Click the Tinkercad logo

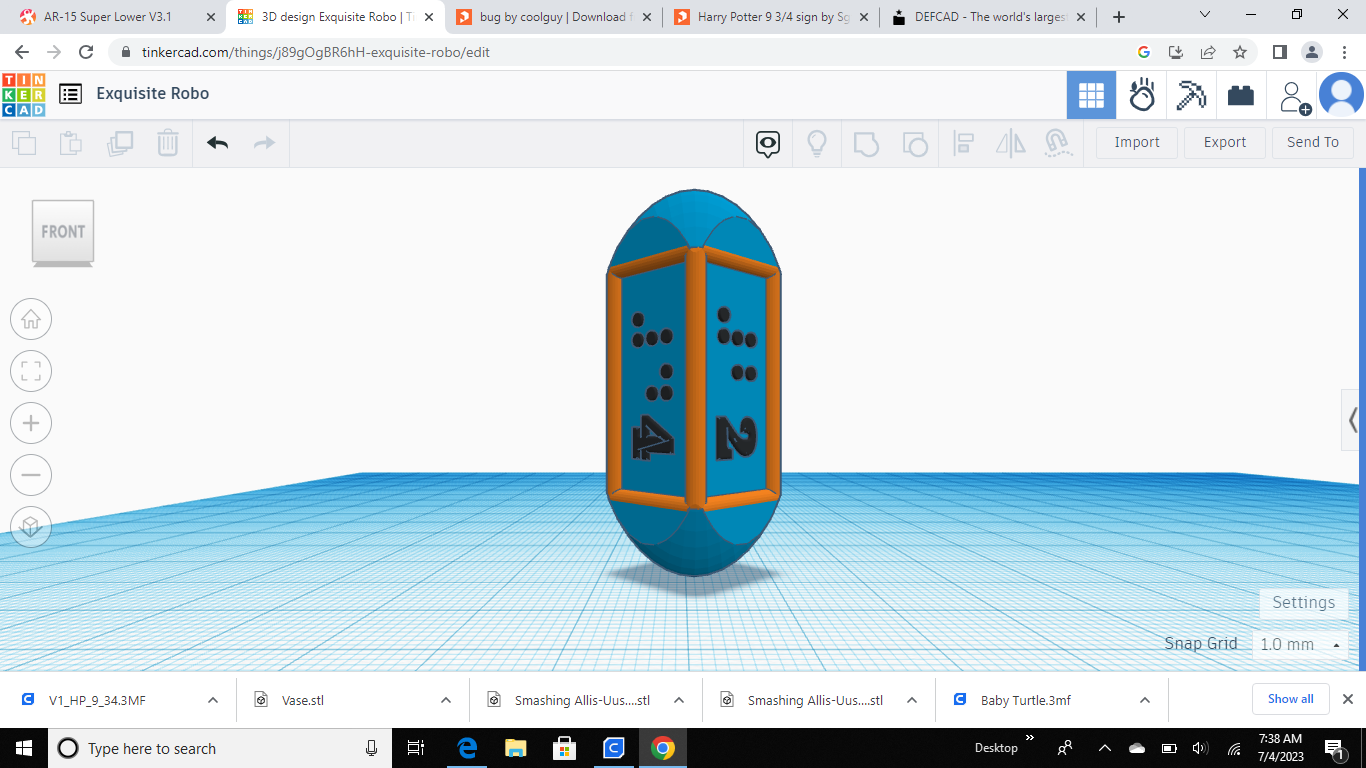pyautogui.click(x=23, y=95)
